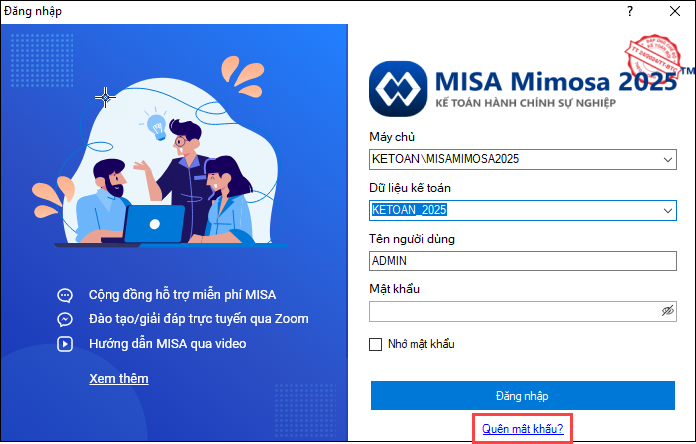
Task: Click the Zoom training messenger icon
Action: pyautogui.click(x=65, y=319)
